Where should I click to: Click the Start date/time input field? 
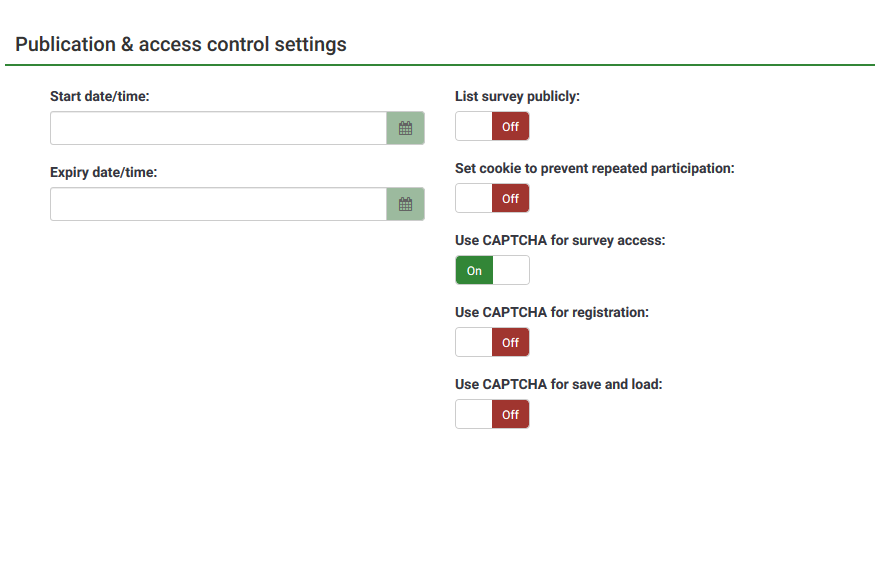tap(218, 128)
